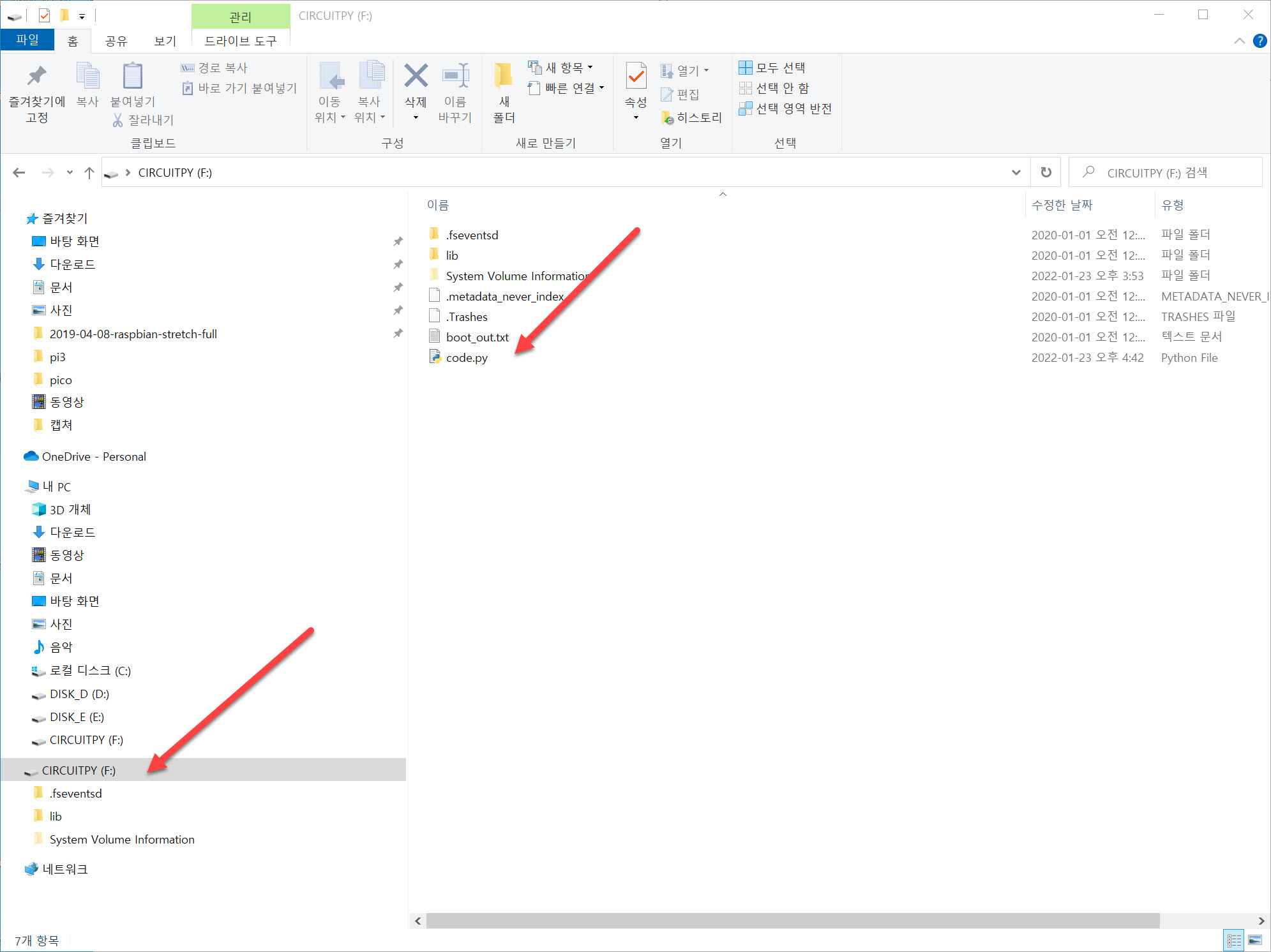1271x952 pixels.
Task: Switch to large icons view in status bar
Action: click(1254, 940)
